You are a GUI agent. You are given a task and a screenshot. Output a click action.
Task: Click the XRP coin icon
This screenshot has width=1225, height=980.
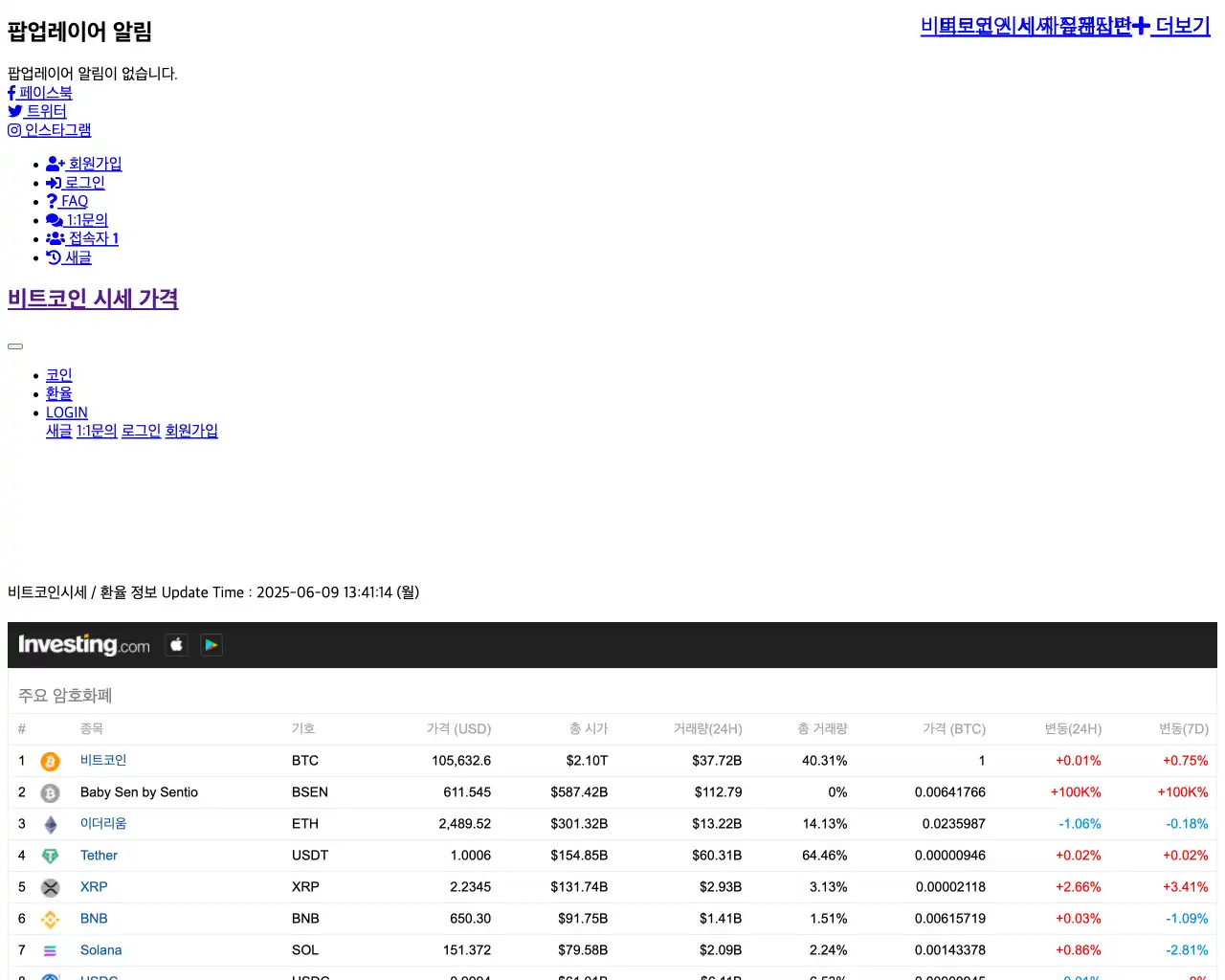tap(51, 888)
